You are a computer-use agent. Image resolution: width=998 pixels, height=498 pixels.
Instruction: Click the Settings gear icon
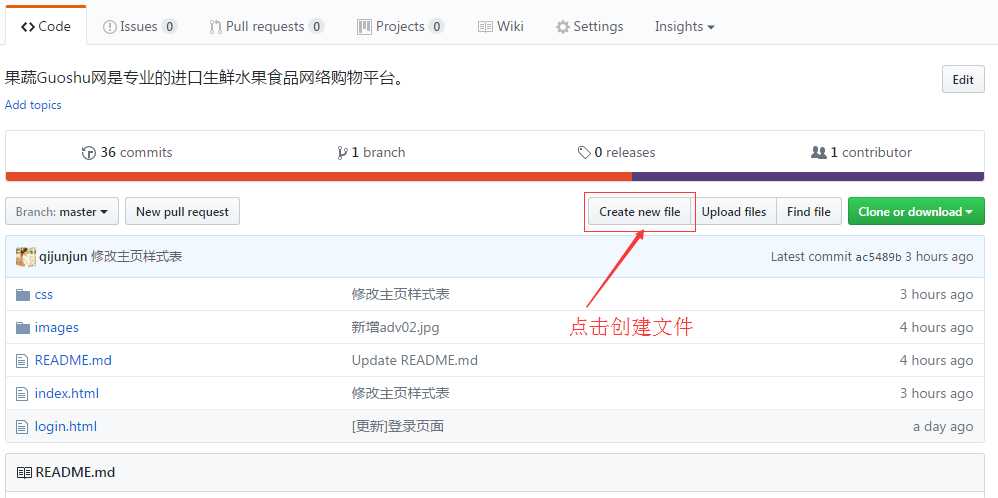pyautogui.click(x=563, y=27)
